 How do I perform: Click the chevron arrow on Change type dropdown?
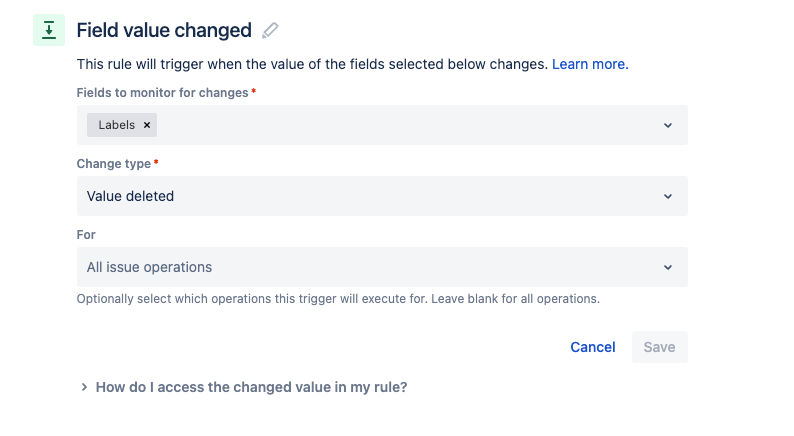point(668,196)
